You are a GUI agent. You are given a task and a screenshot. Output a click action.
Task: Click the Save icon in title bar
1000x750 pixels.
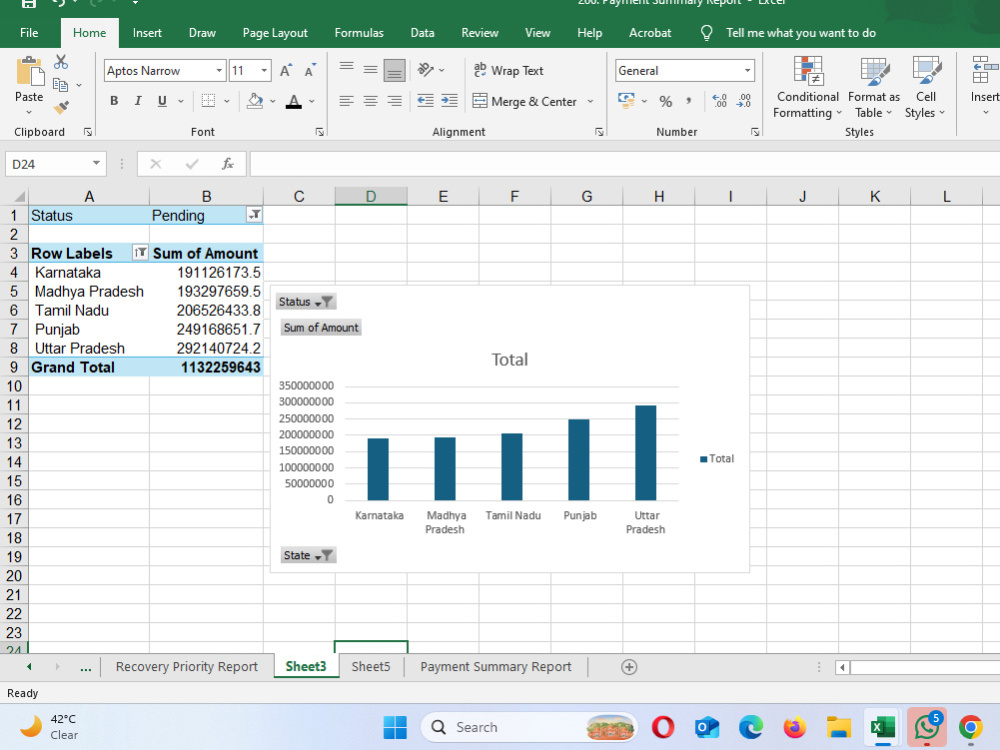click(29, 3)
